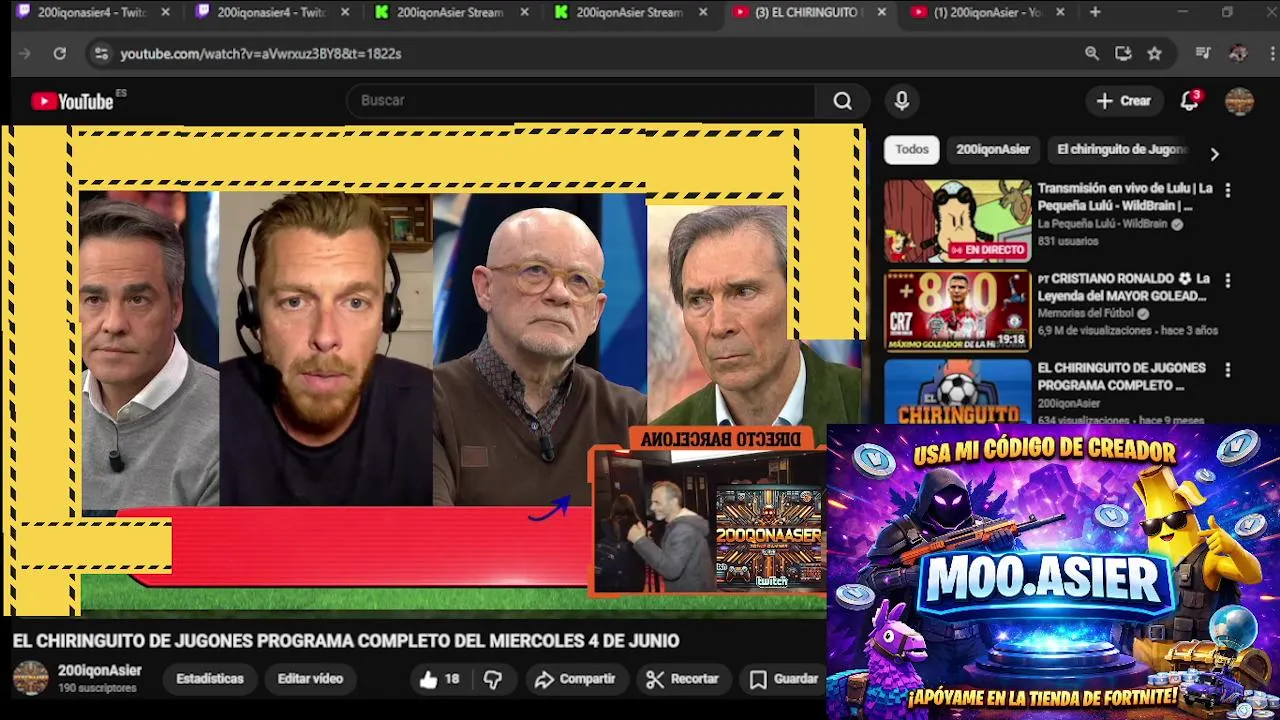Select the Todos filter chip

912,149
